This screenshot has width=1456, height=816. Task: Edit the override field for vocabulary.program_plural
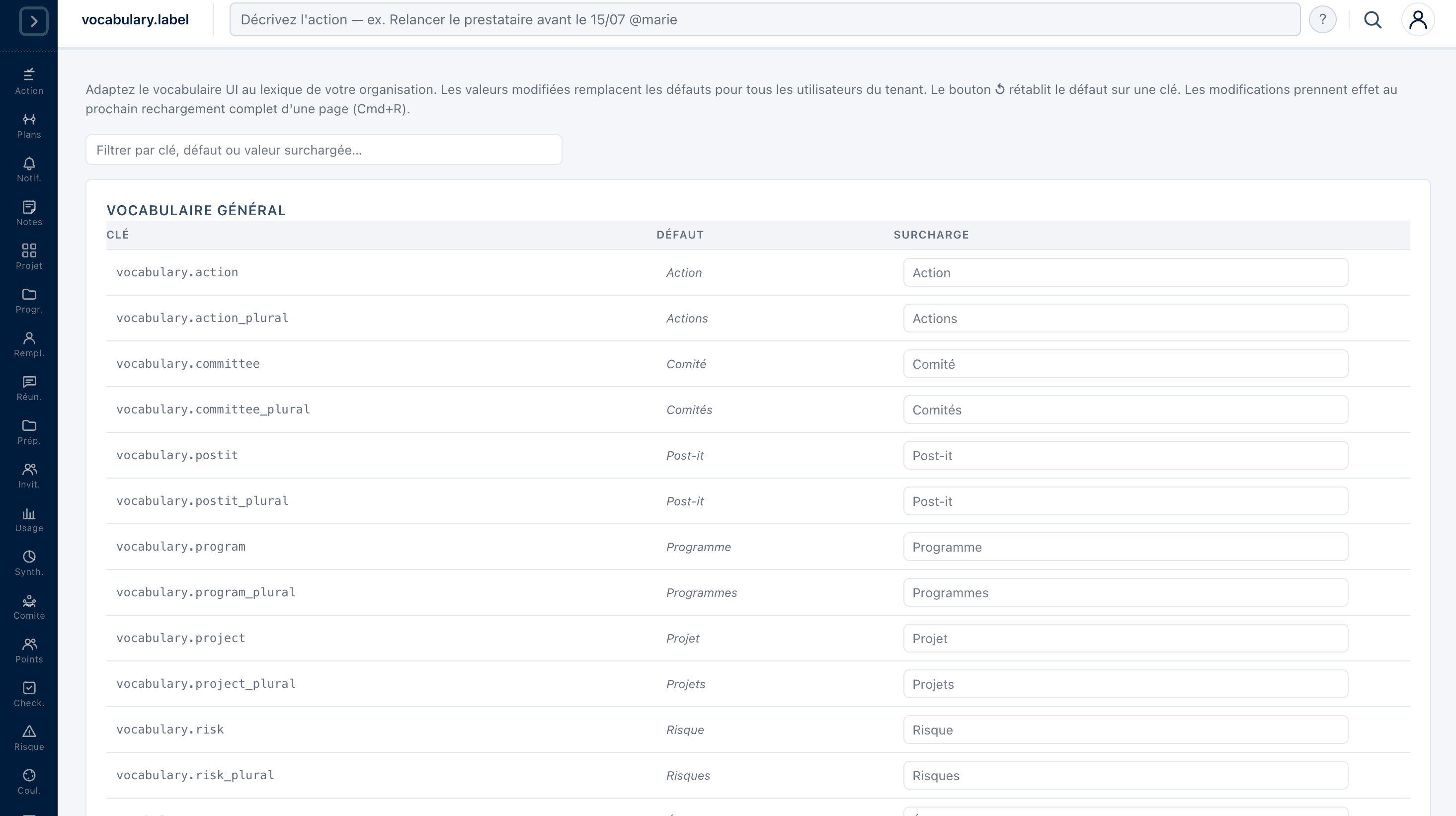pyautogui.click(x=1126, y=593)
